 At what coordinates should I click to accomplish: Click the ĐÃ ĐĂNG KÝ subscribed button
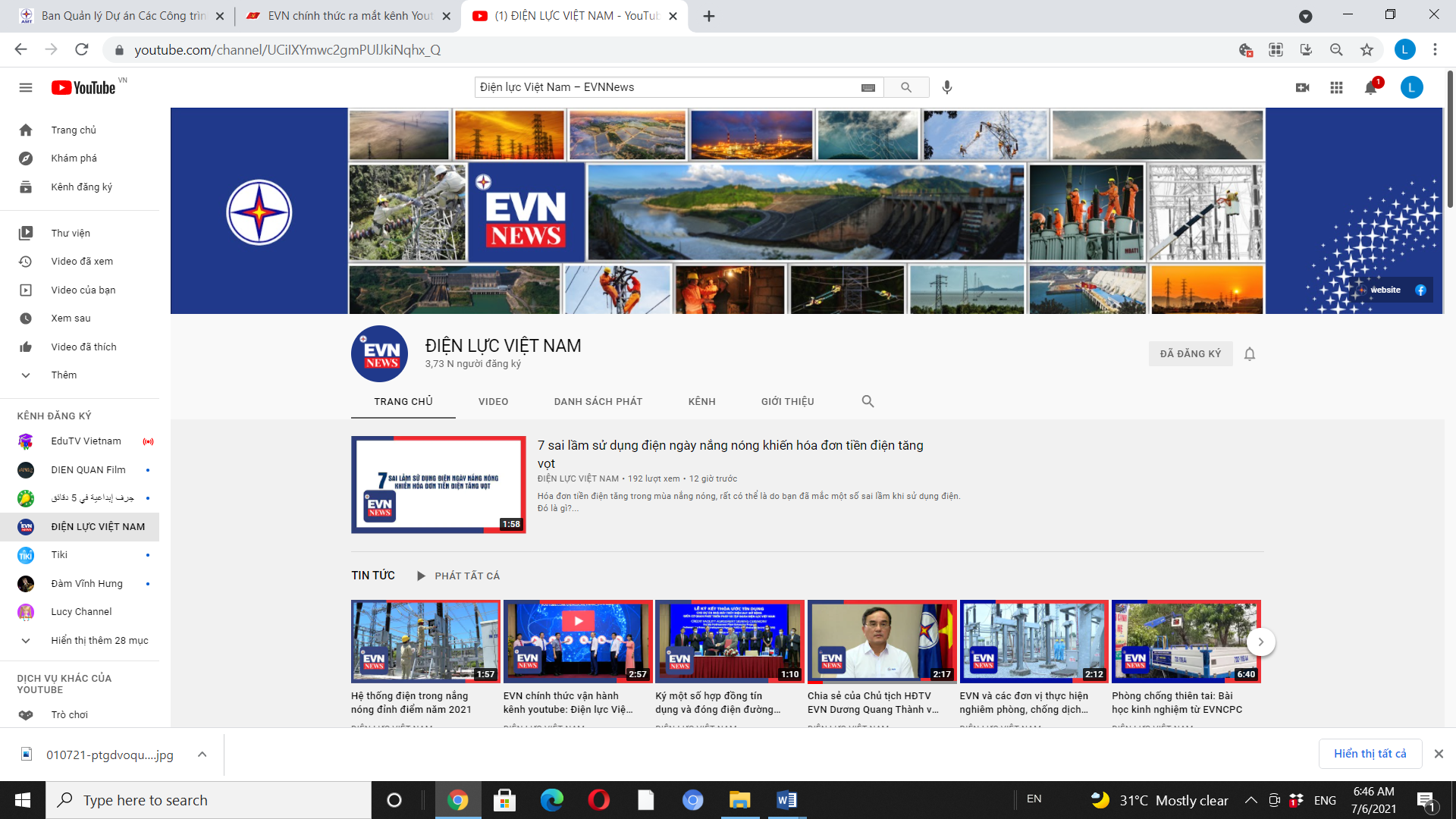coord(1191,354)
